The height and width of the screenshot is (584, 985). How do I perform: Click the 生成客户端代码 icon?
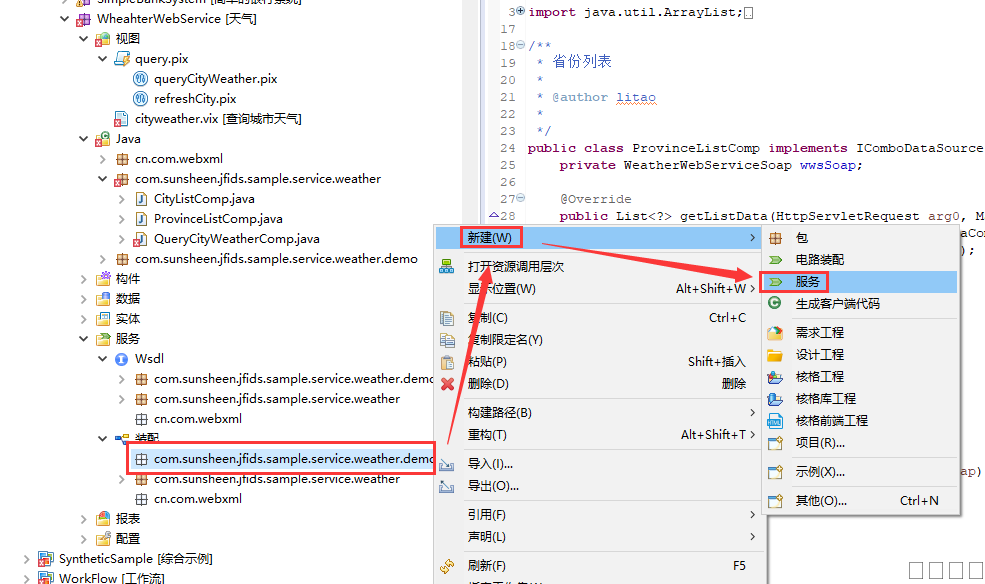click(775, 304)
